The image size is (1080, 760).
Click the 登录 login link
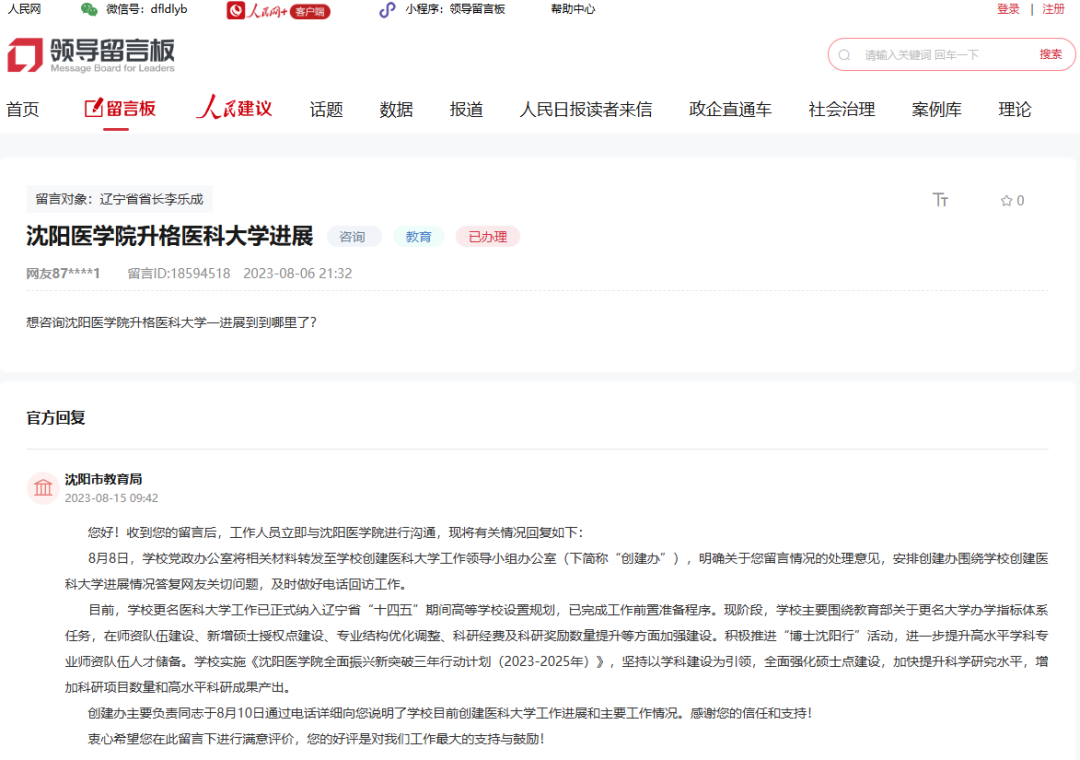(1007, 9)
